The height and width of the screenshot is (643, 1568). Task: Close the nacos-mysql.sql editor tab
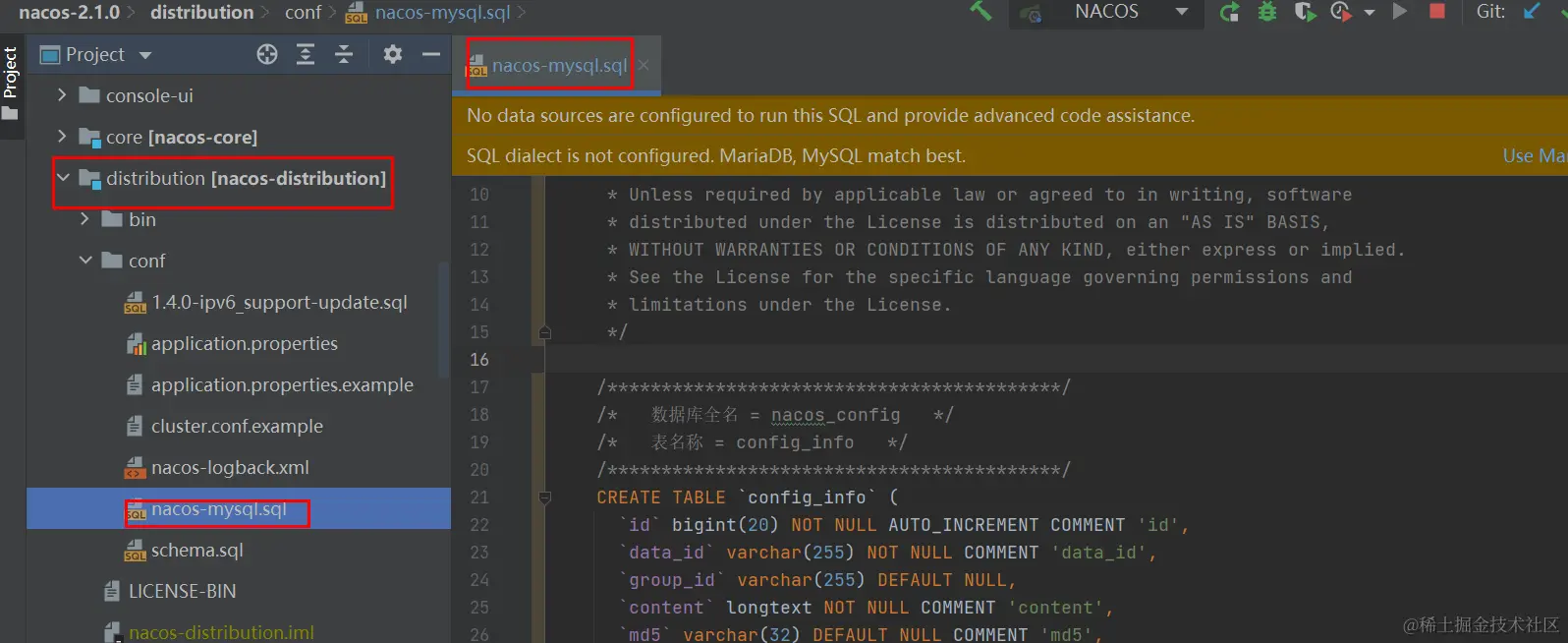[644, 65]
